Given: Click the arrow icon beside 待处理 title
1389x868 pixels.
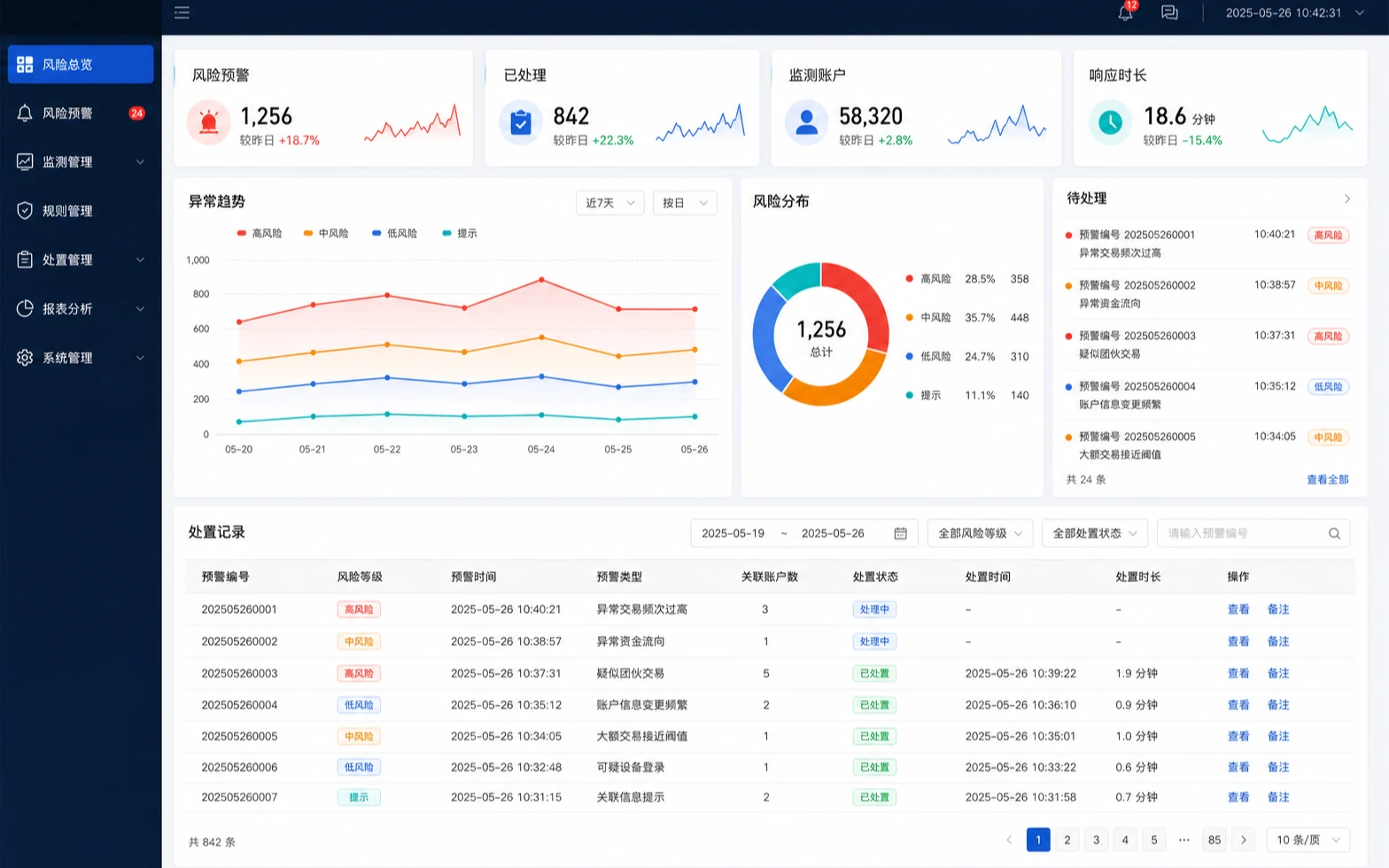Looking at the screenshot, I should click(x=1346, y=199).
